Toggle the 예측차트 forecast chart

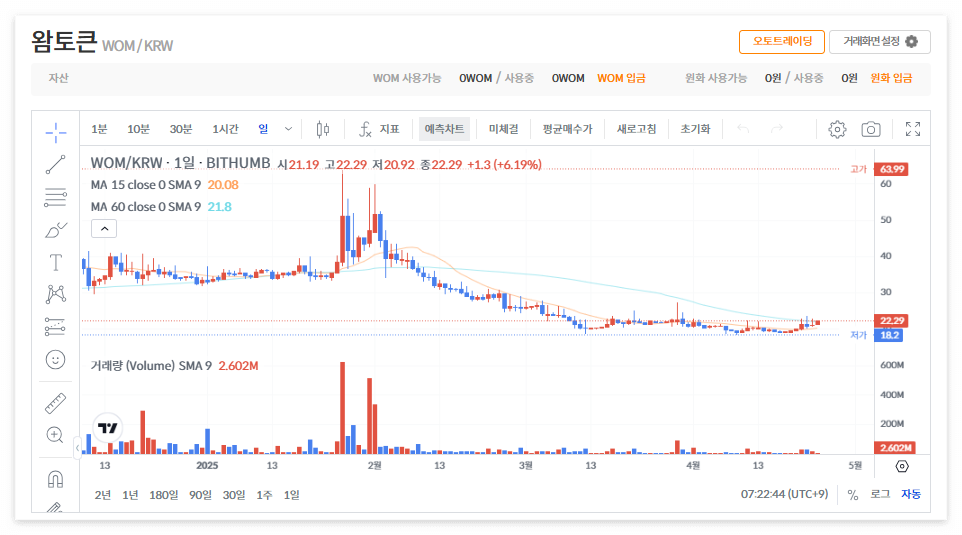point(444,129)
